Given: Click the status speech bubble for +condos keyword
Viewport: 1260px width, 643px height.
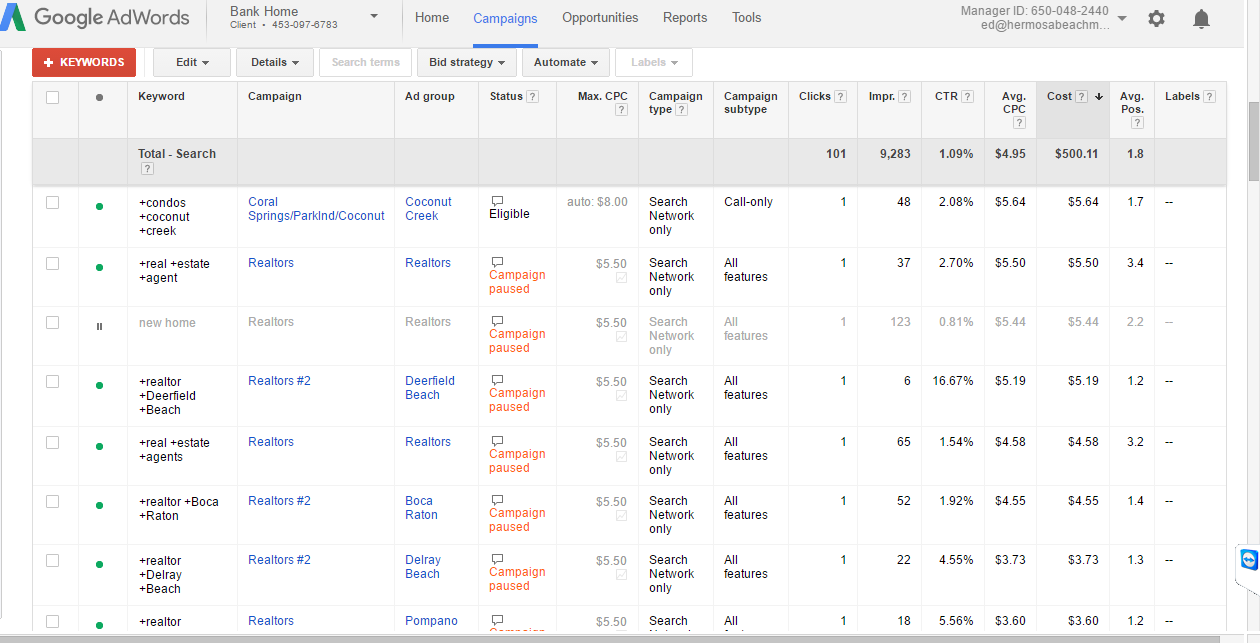Looking at the screenshot, I should (497, 201).
